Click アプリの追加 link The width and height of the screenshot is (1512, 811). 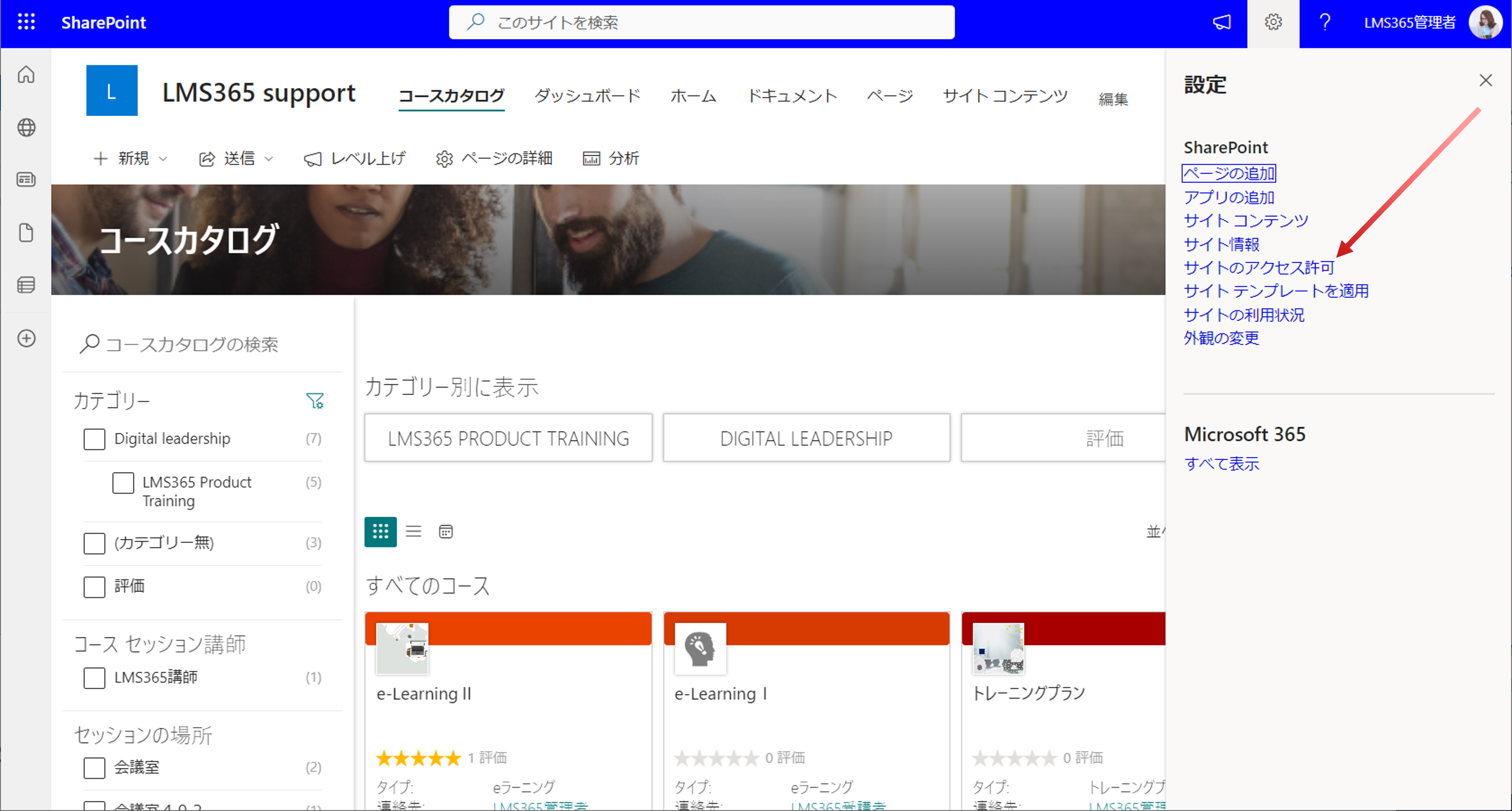click(1228, 197)
